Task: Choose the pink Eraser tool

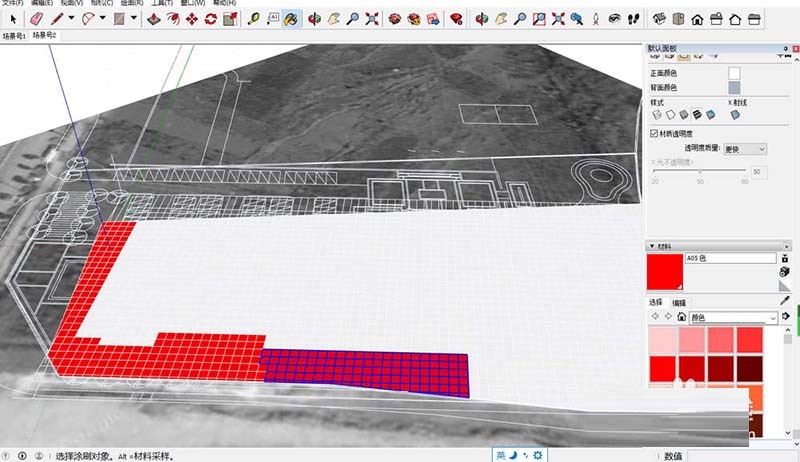Action: 37,19
